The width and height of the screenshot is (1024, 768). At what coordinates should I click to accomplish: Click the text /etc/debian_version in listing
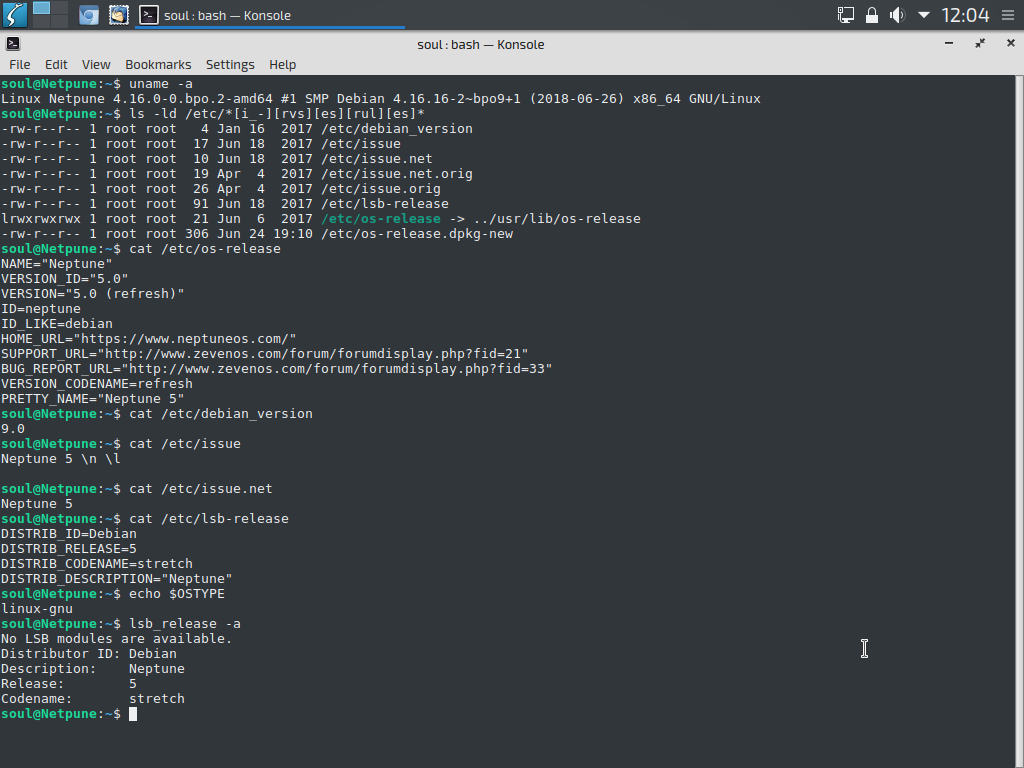point(397,129)
